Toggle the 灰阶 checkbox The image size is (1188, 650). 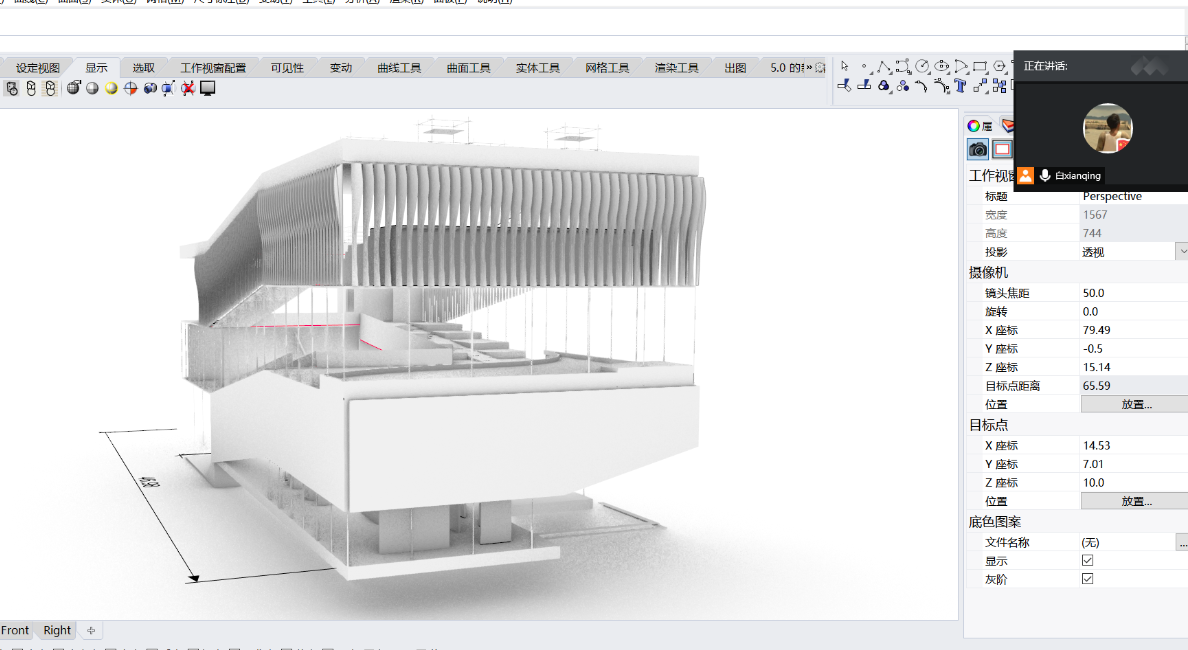click(x=1087, y=579)
